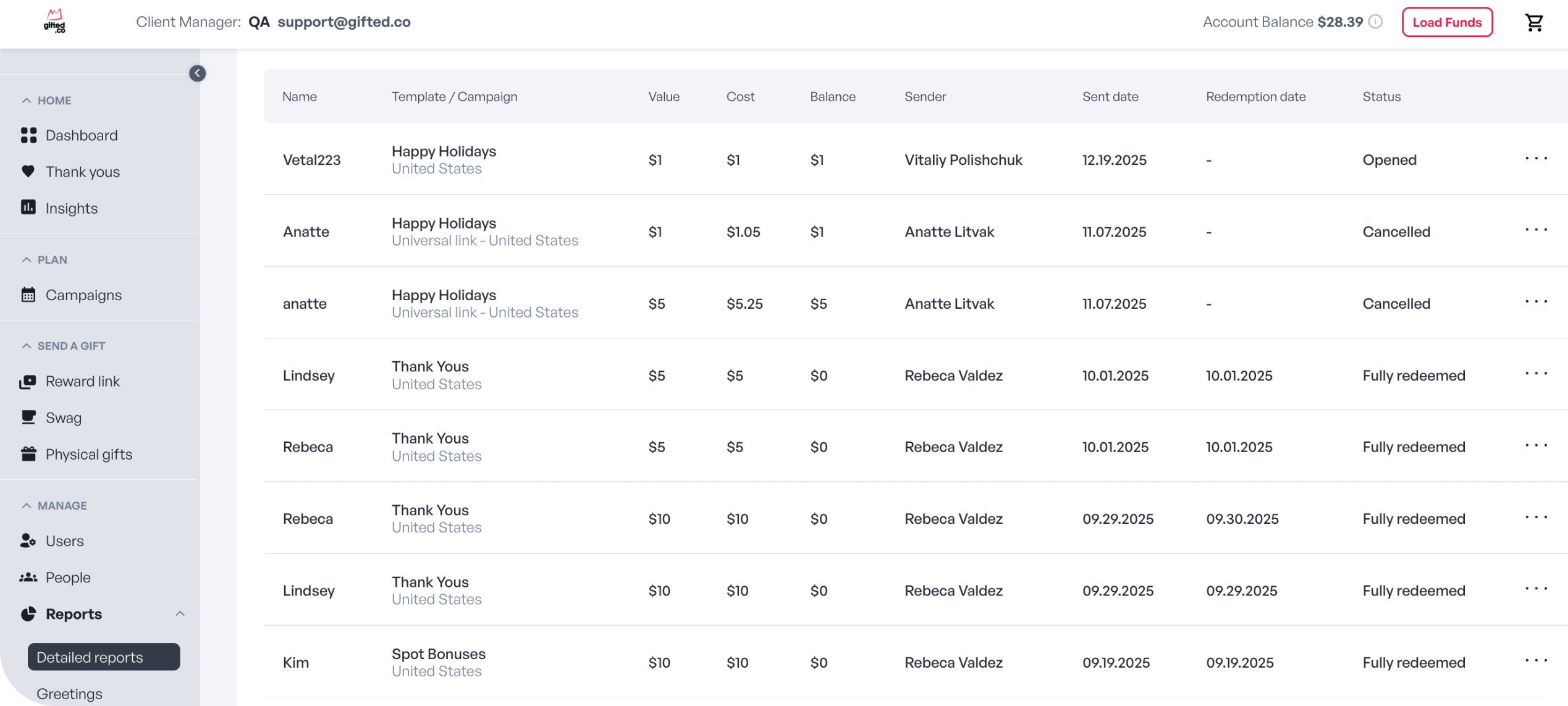This screenshot has height=706, width=1568.
Task: Click the Thank yous heart icon
Action: pos(28,171)
